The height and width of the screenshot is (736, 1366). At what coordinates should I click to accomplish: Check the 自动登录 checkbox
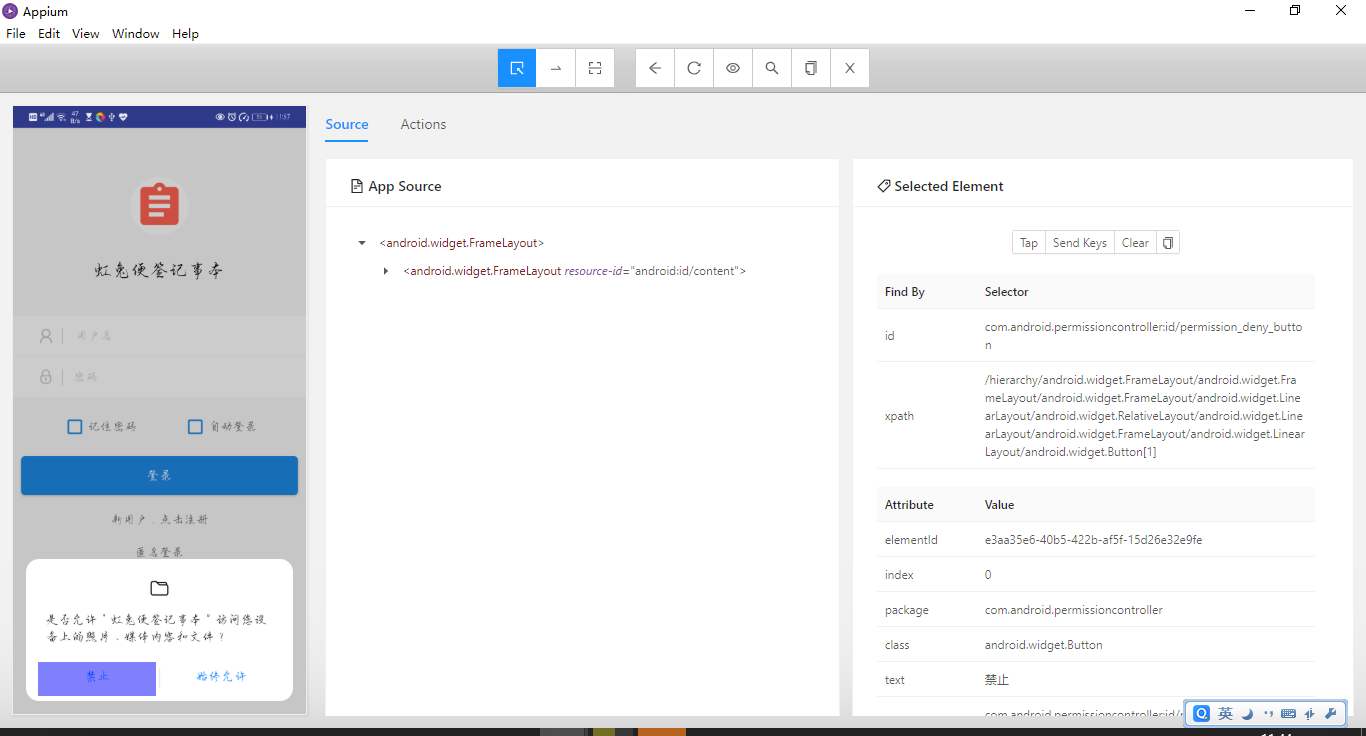(196, 427)
